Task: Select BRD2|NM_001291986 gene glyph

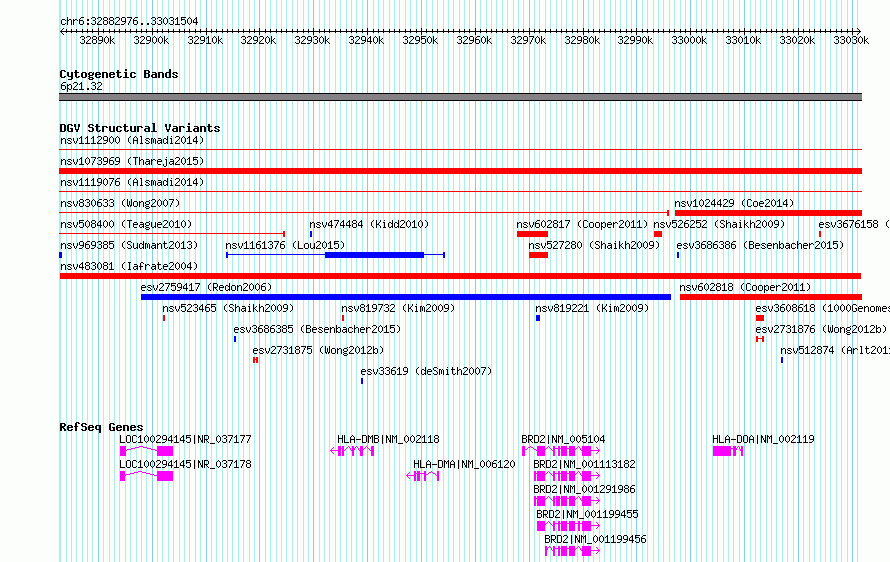Action: click(566, 501)
